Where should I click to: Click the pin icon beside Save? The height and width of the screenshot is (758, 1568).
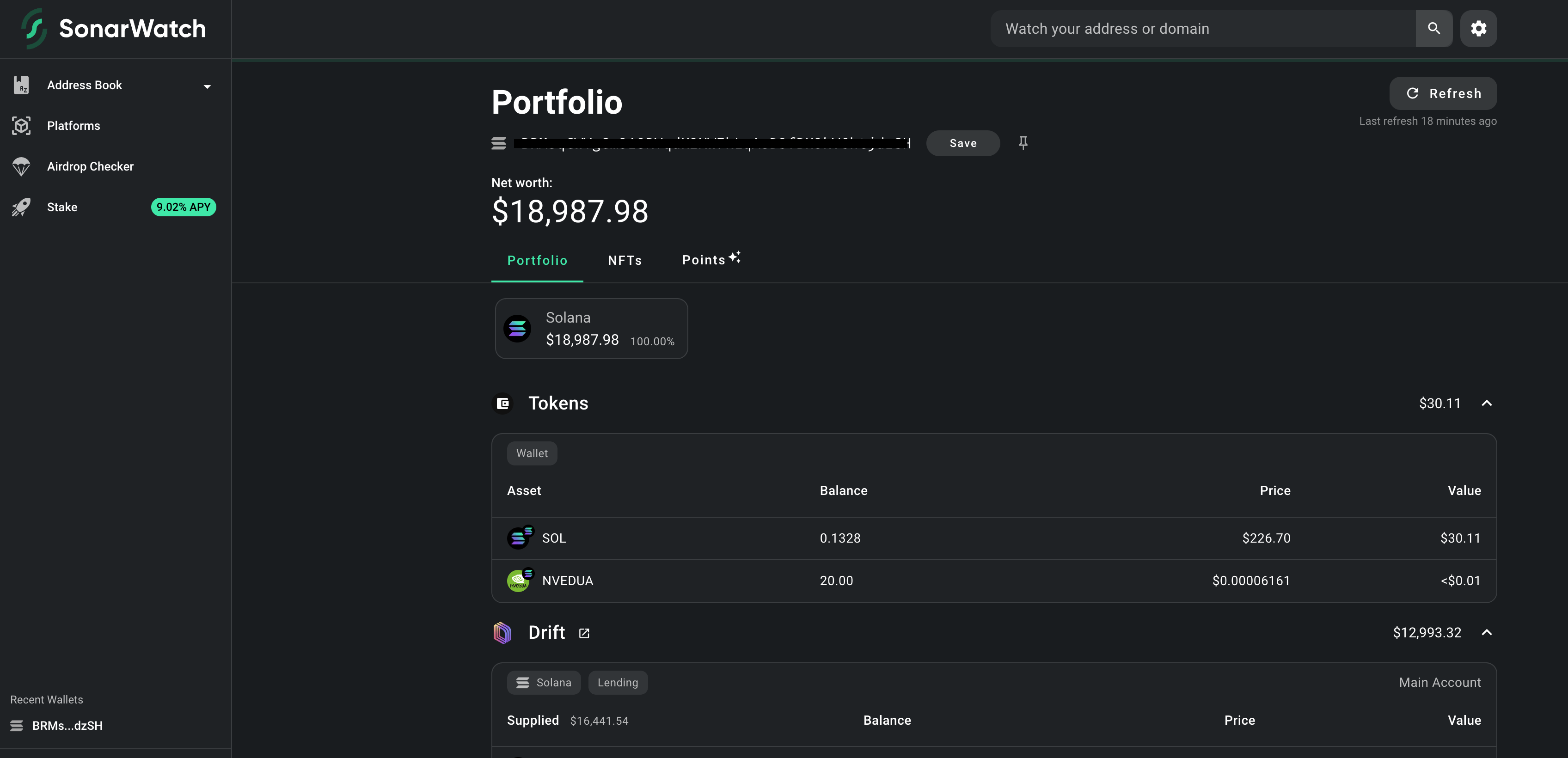1023,142
